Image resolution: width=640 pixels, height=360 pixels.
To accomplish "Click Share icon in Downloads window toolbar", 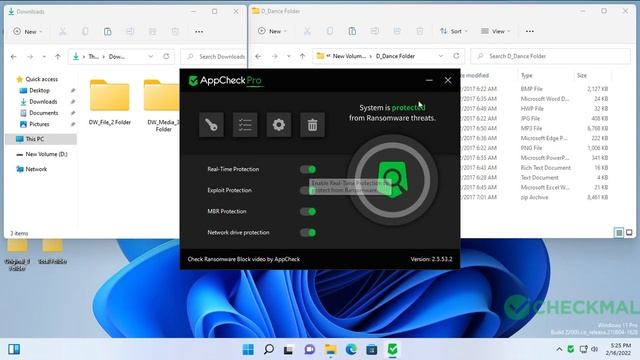I will point(152,31).
